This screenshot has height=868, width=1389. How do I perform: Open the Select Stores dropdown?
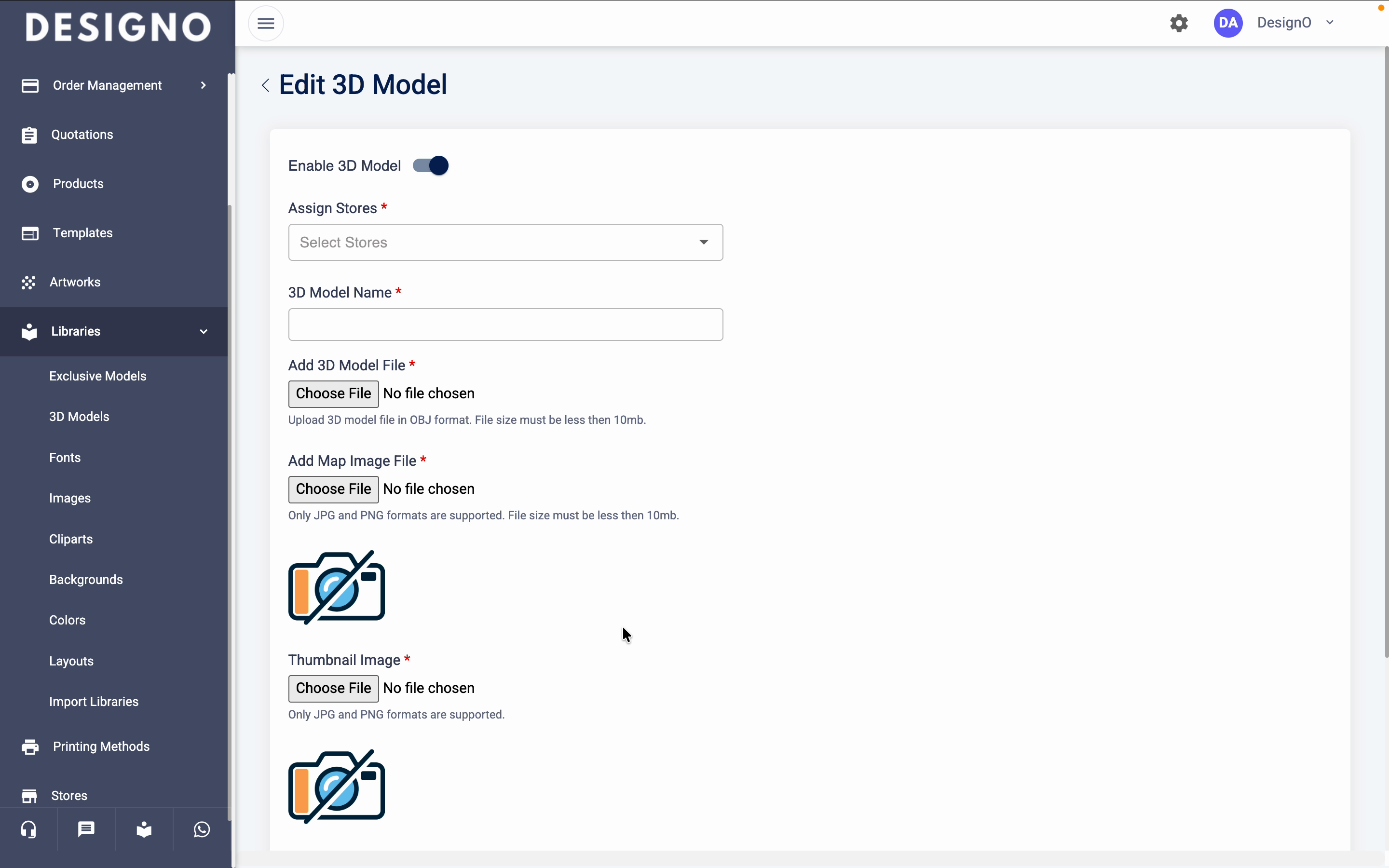click(505, 242)
